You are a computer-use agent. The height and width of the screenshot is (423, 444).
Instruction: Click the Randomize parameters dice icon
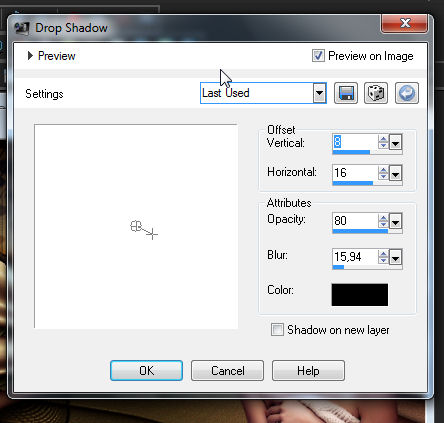(376, 93)
